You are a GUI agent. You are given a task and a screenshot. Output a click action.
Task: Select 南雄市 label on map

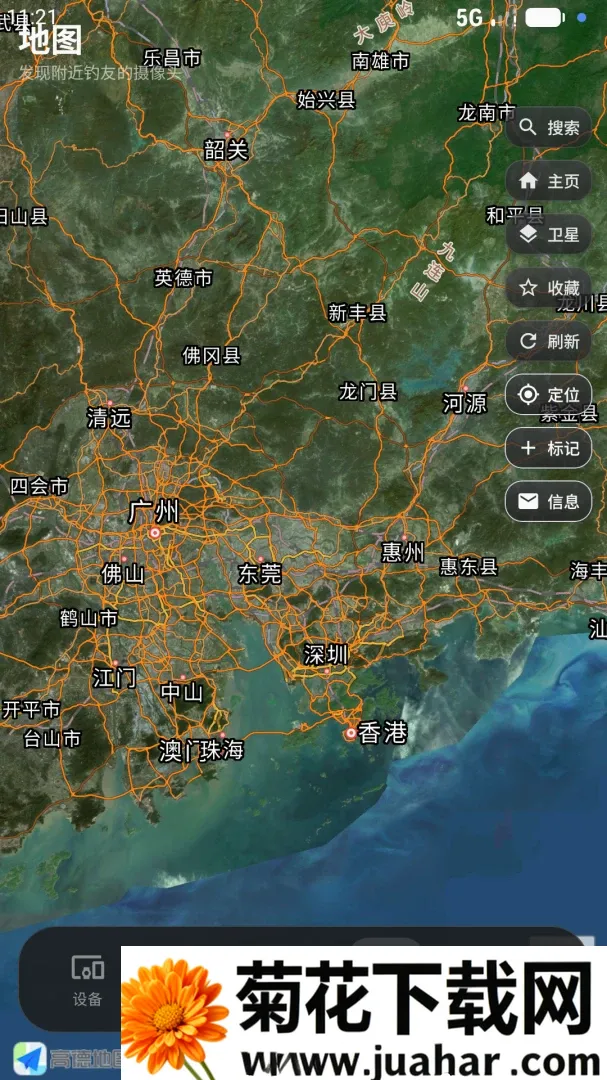(380, 61)
